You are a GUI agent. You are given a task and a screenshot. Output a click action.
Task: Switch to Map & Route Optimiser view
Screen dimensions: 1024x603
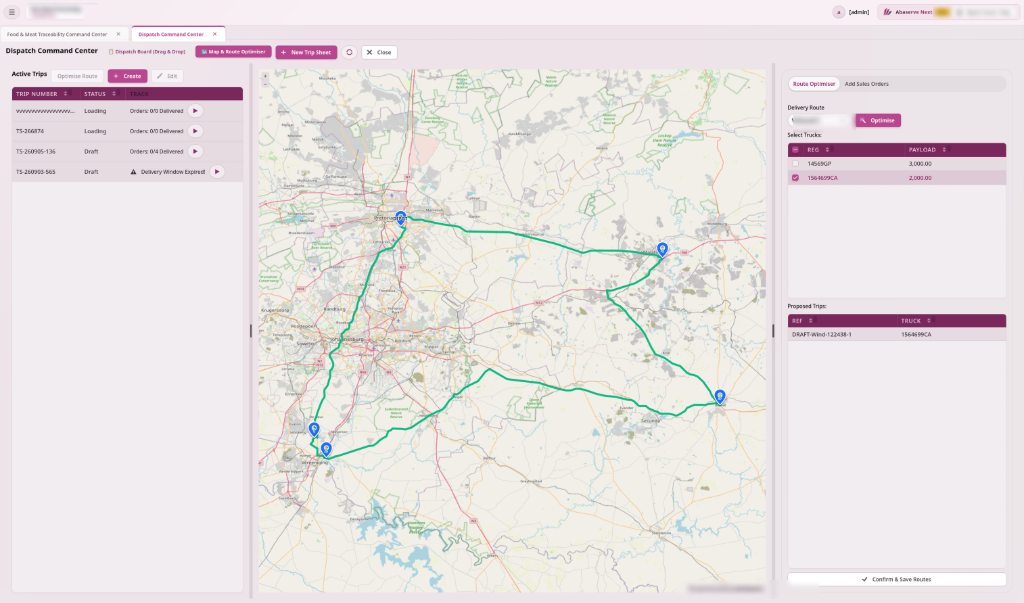point(233,52)
